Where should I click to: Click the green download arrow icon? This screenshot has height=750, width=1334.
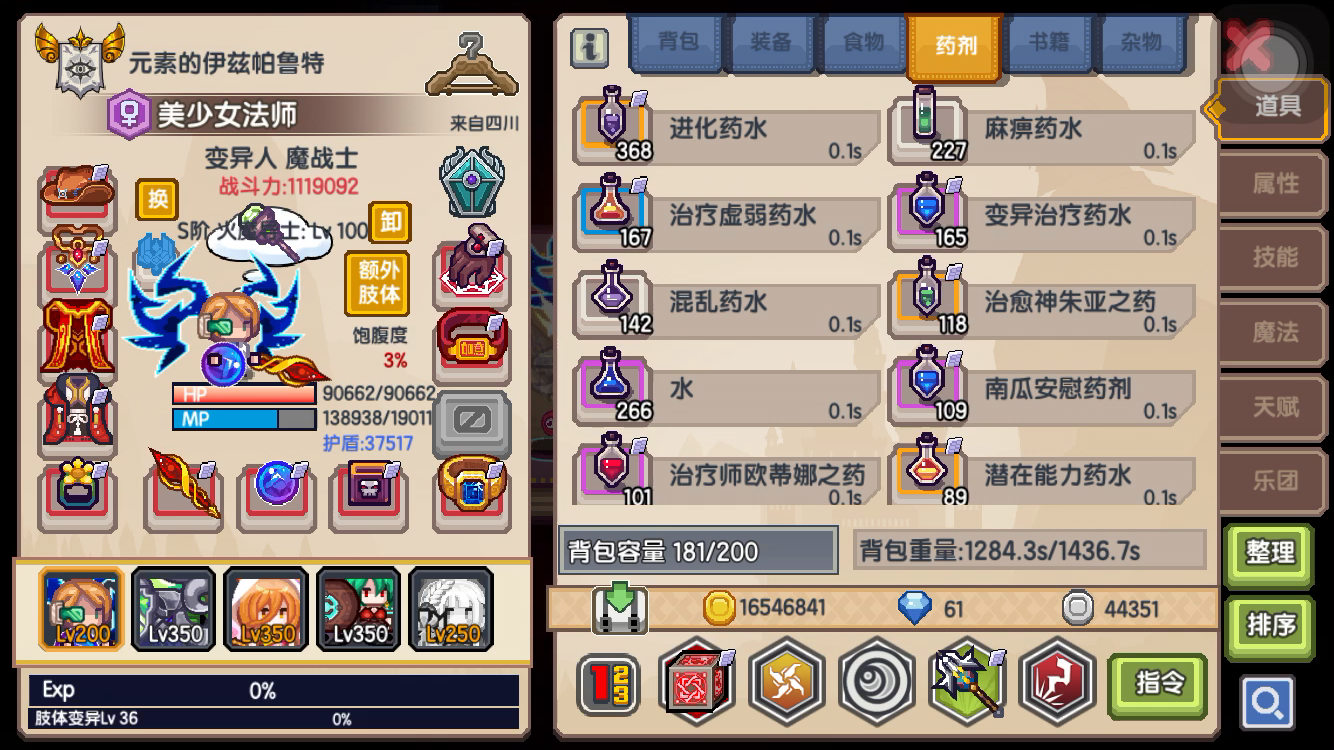pos(620,608)
